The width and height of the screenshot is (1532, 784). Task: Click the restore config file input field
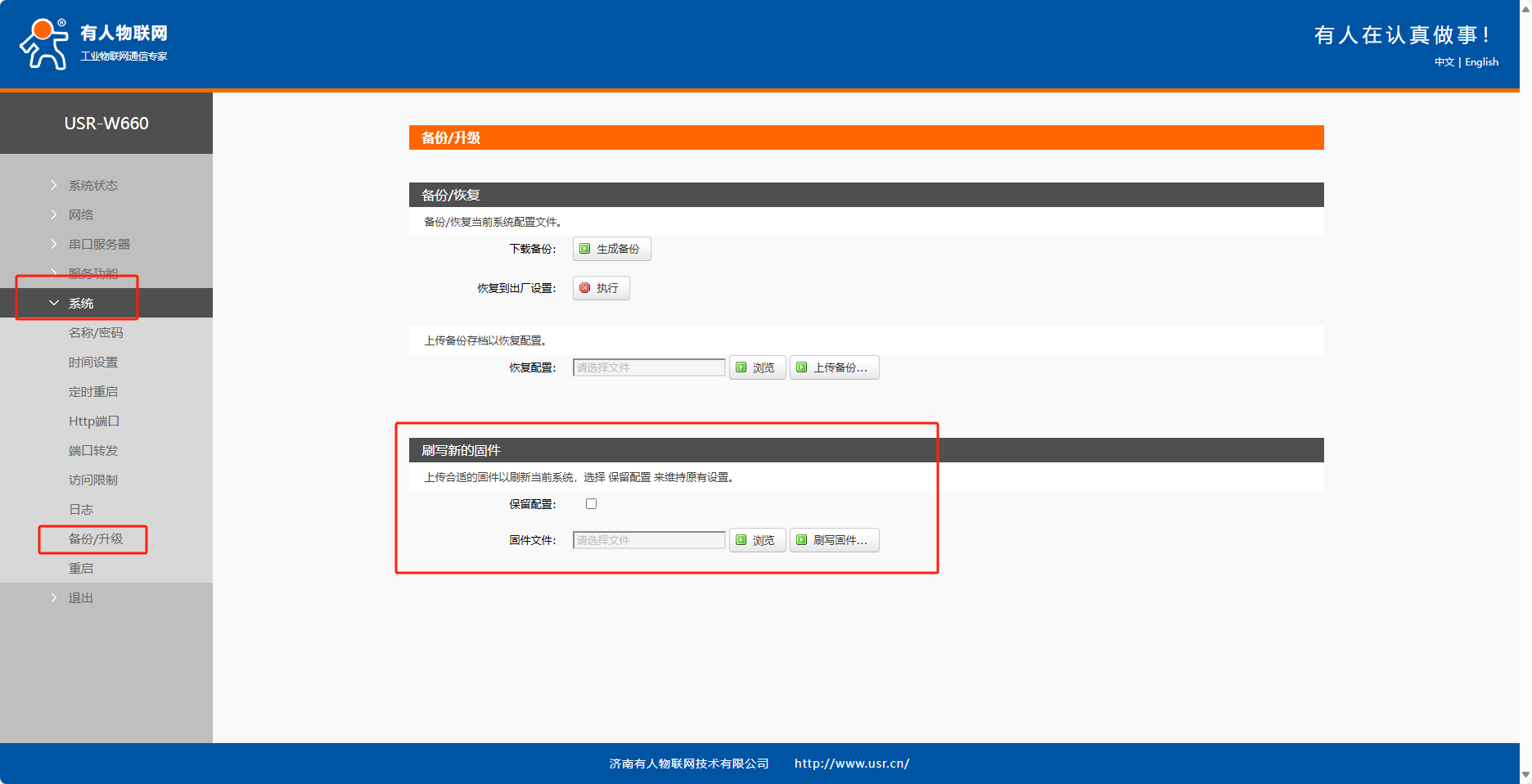pos(649,368)
